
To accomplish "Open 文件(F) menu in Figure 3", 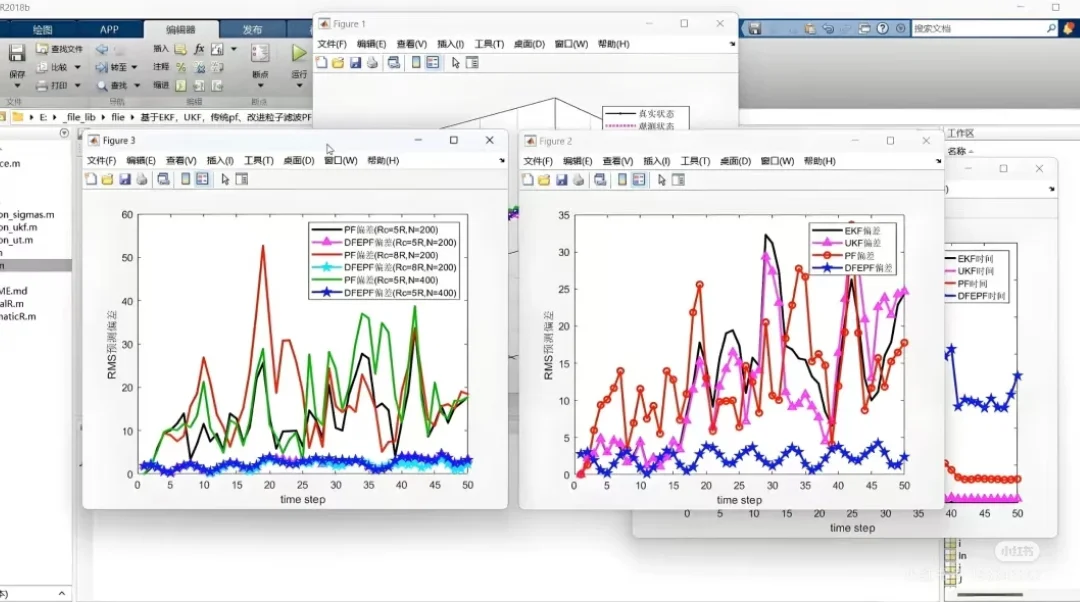I will [x=101, y=160].
